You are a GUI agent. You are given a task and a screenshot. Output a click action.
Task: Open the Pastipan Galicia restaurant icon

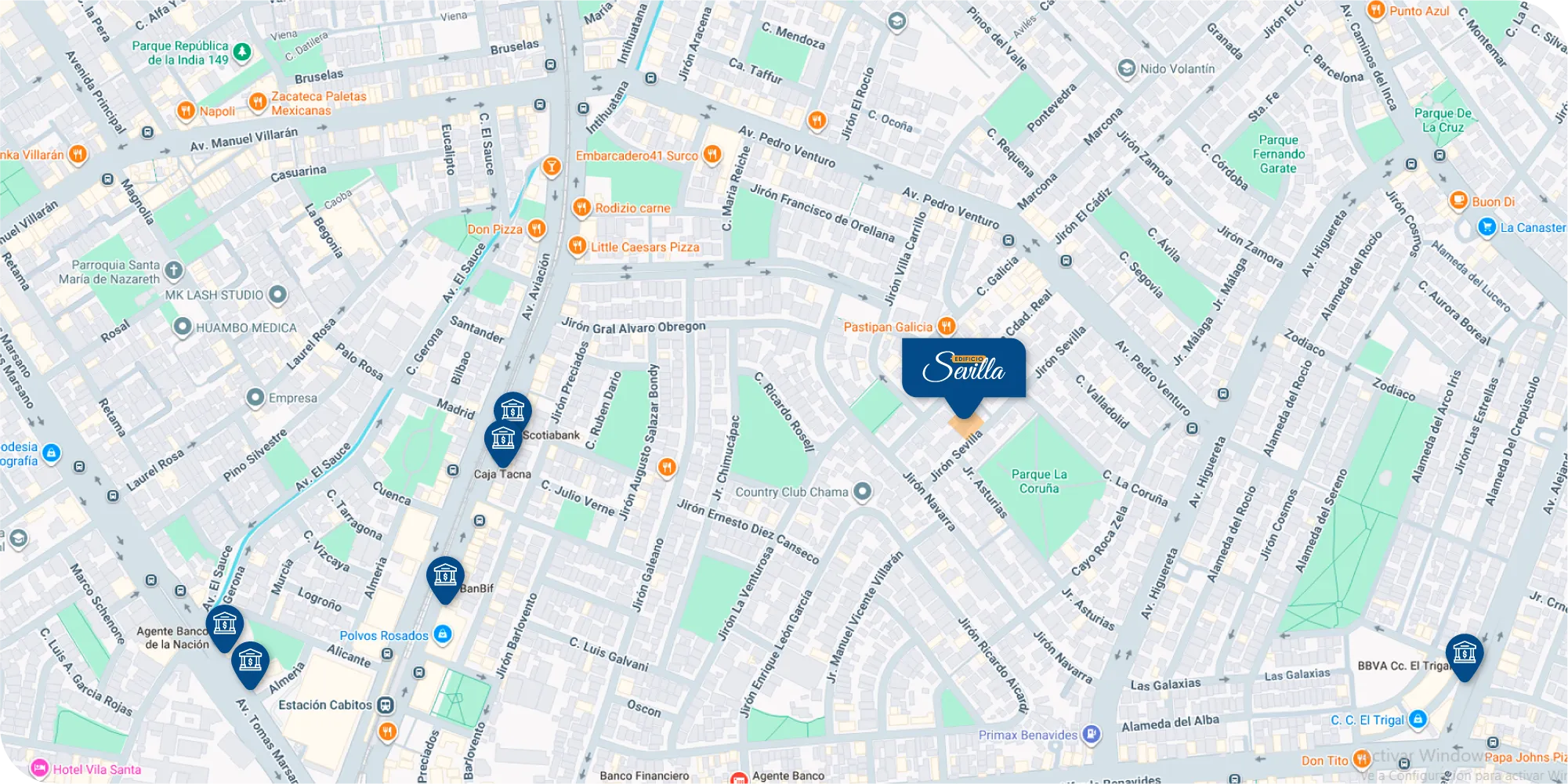coord(947,326)
